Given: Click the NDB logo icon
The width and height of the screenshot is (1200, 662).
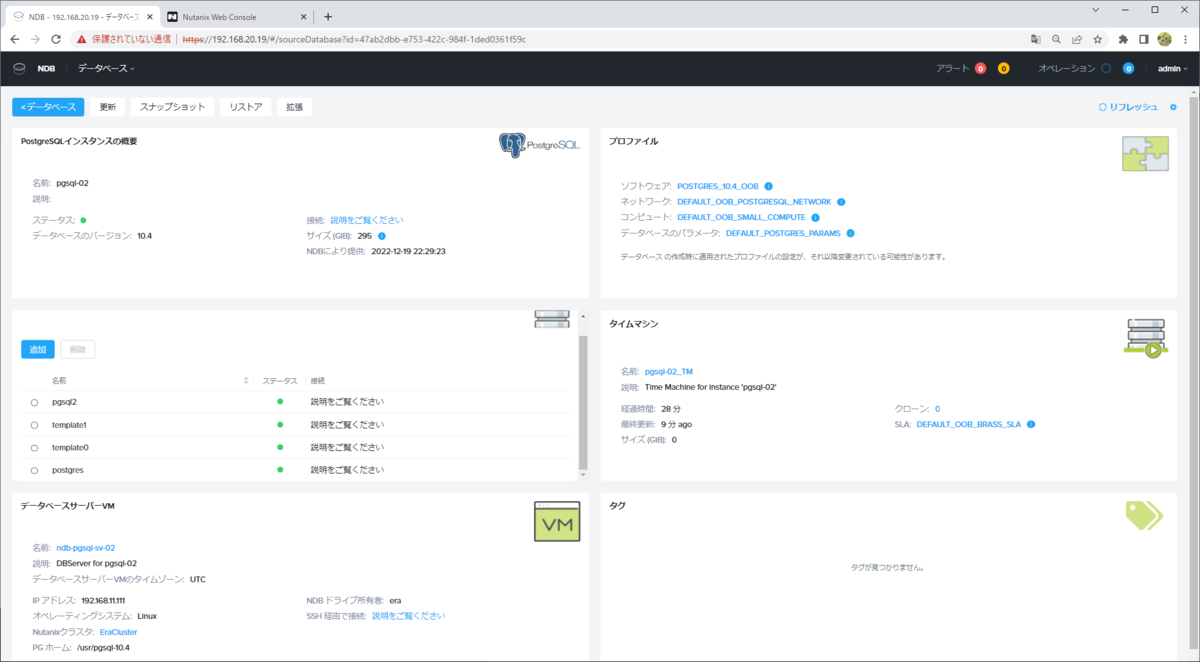Looking at the screenshot, I should pyautogui.click(x=19, y=68).
